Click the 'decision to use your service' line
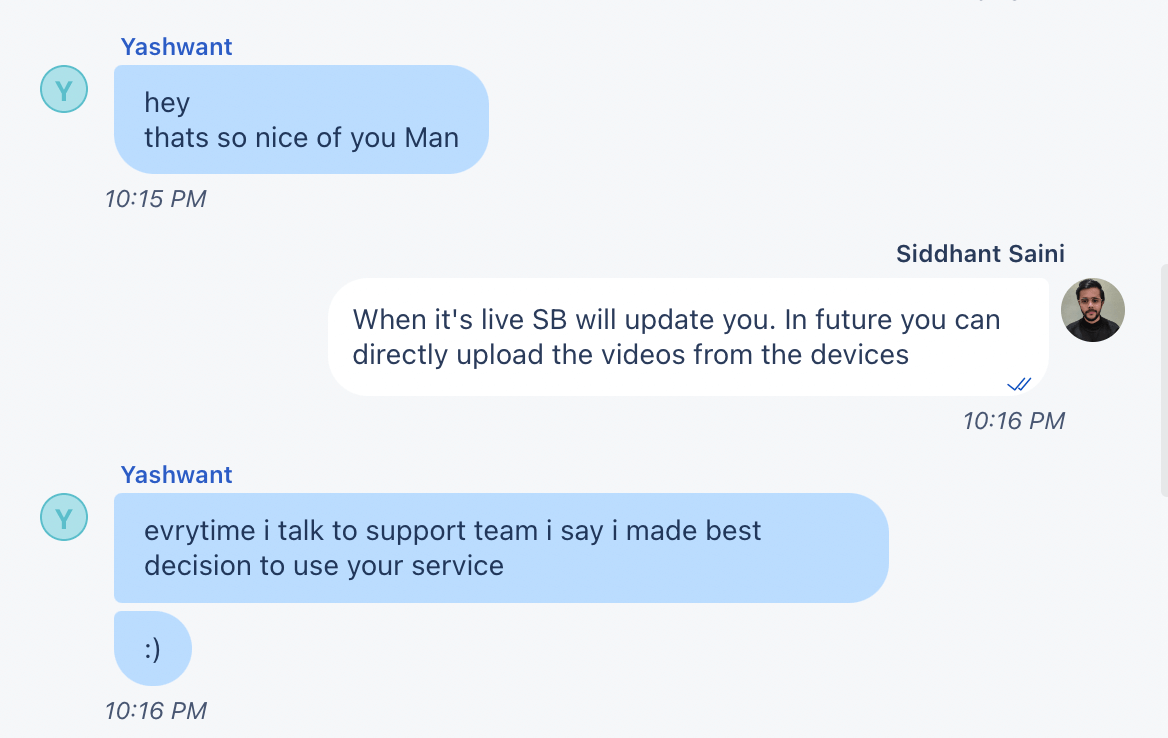Screen dimensions: 1168x738 click(323, 566)
